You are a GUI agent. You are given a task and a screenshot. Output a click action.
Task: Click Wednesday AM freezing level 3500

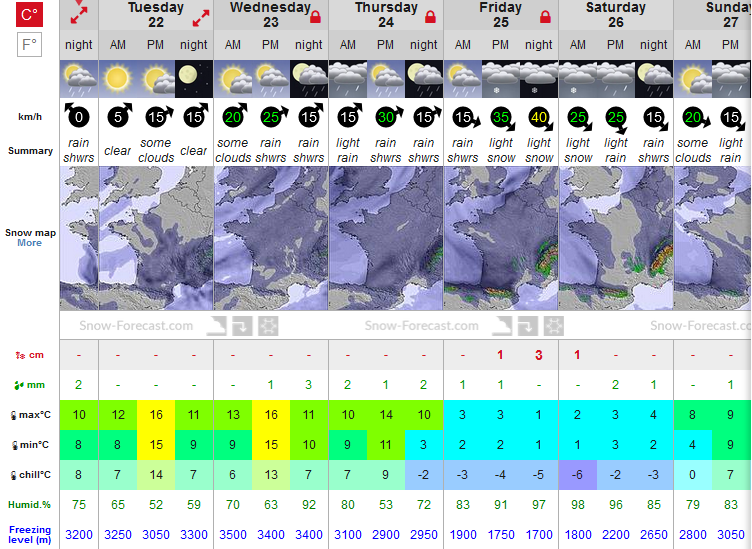233,535
